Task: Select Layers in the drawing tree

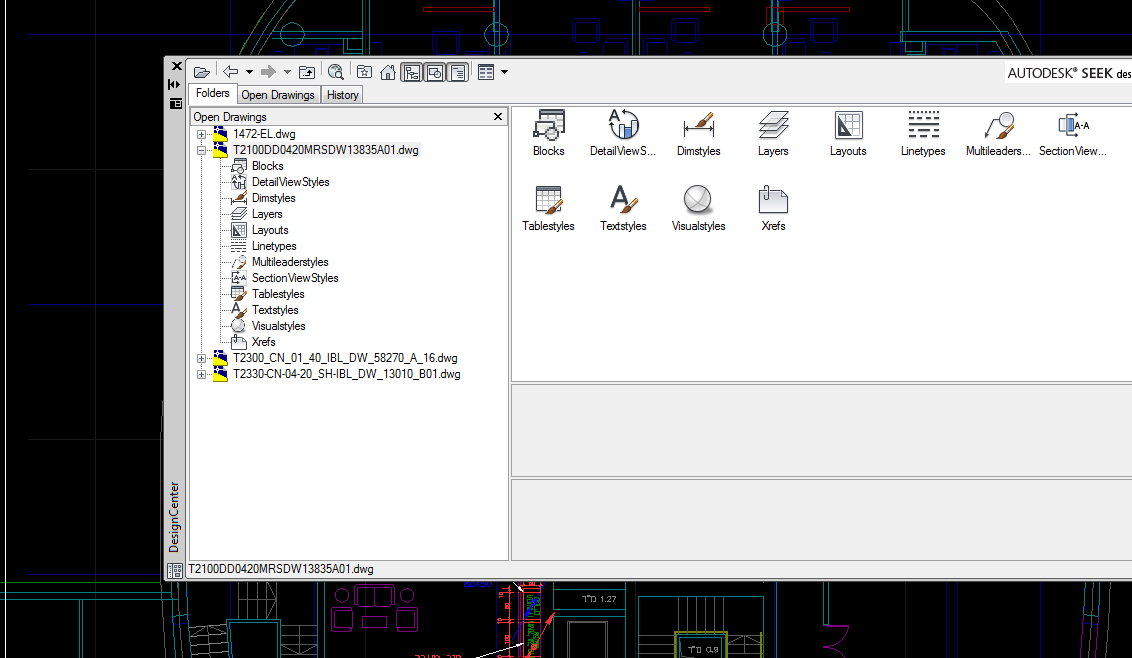Action: [x=267, y=214]
